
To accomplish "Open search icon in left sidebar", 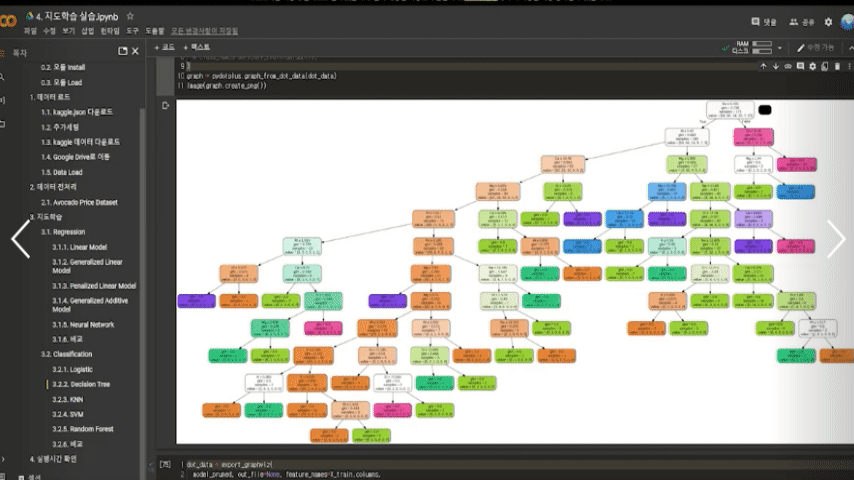I will tap(3, 77).
